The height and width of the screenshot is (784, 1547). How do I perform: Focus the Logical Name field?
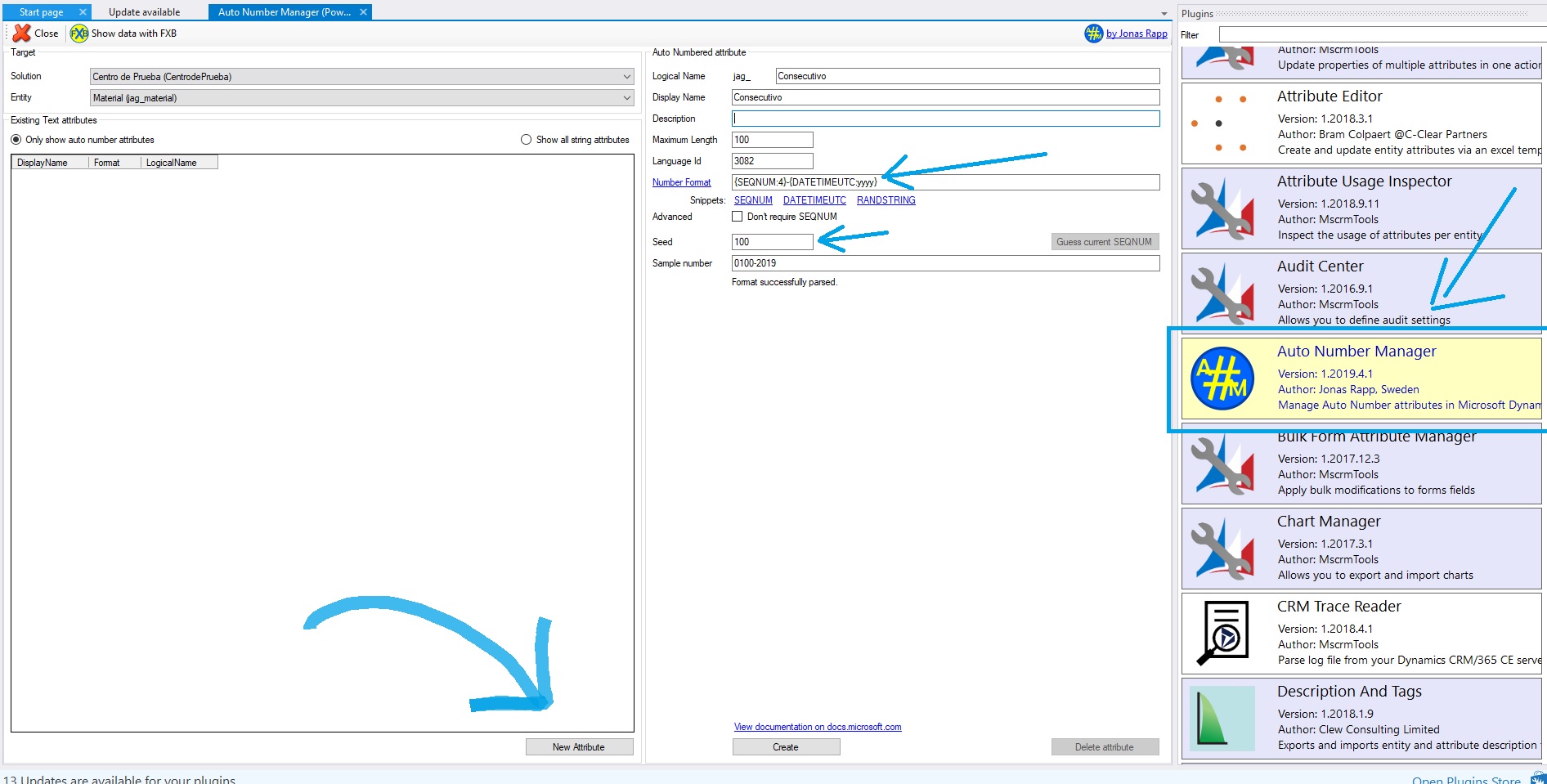(x=967, y=76)
